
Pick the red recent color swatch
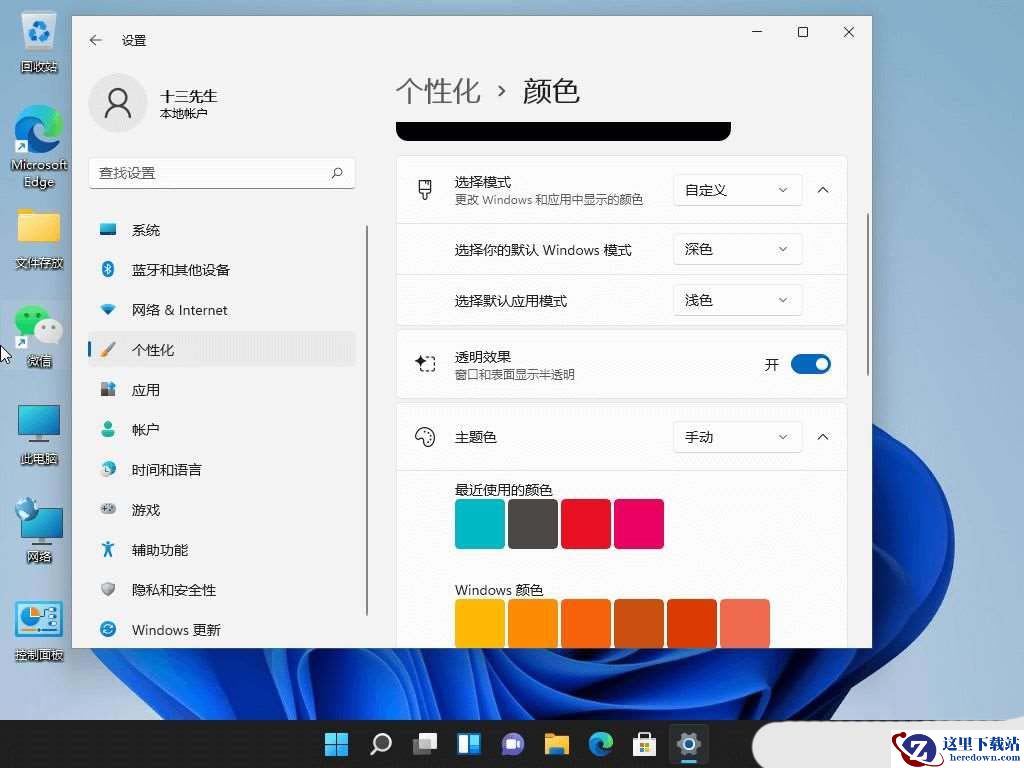tap(586, 524)
